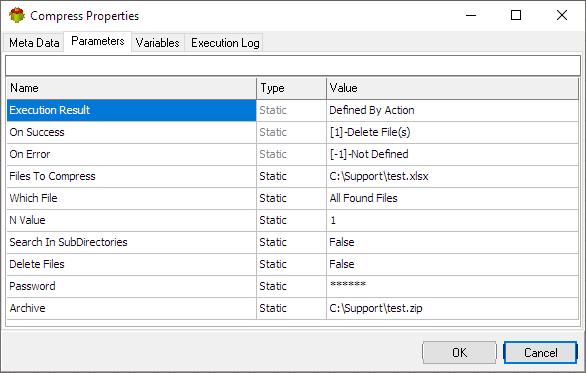This screenshot has width=586, height=373.
Task: Click the N Value cell showing 1
Action: click(x=452, y=220)
